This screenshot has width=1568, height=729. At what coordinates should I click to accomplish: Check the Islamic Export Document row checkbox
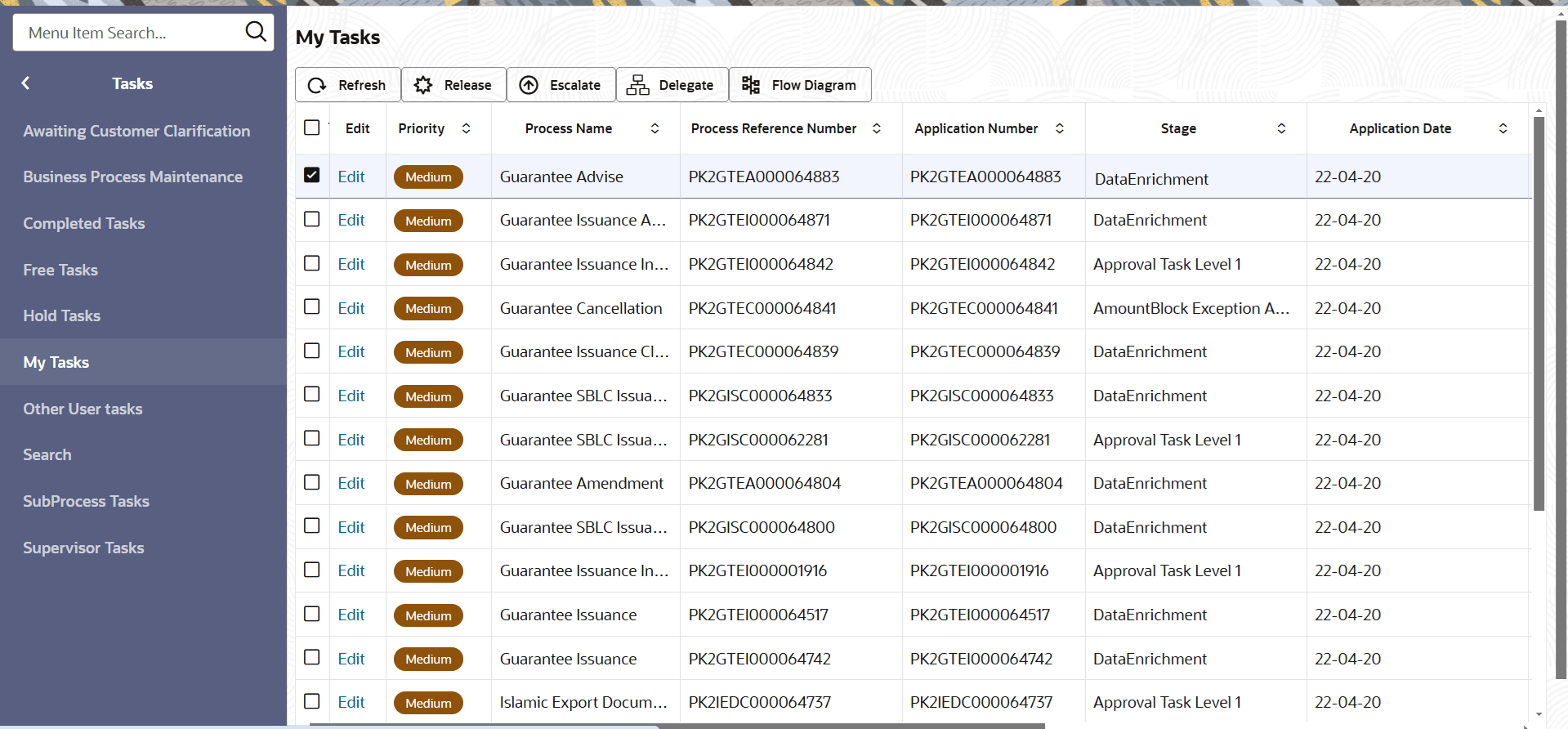tap(311, 701)
